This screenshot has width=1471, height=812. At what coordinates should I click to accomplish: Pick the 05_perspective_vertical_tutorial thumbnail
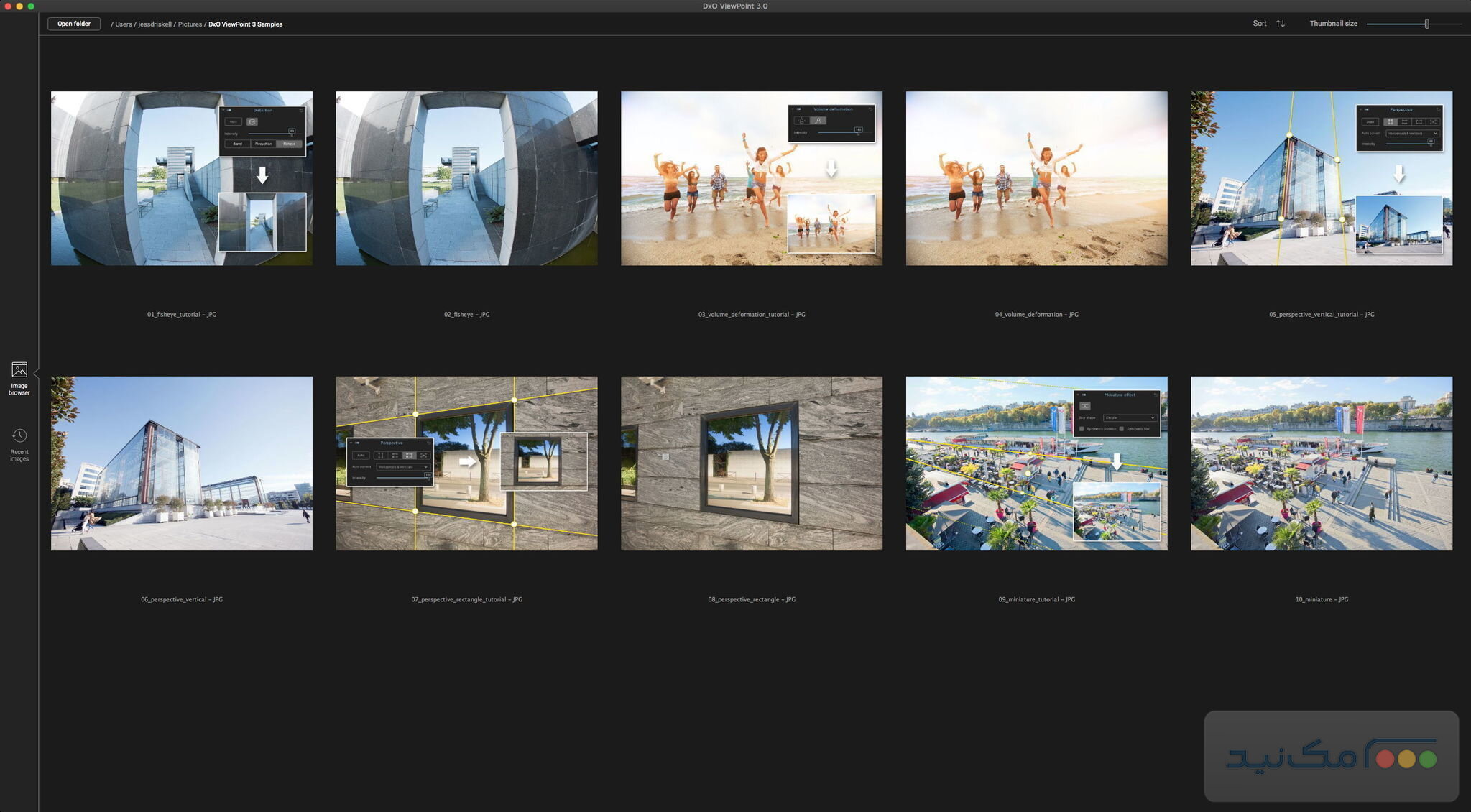[1321, 178]
